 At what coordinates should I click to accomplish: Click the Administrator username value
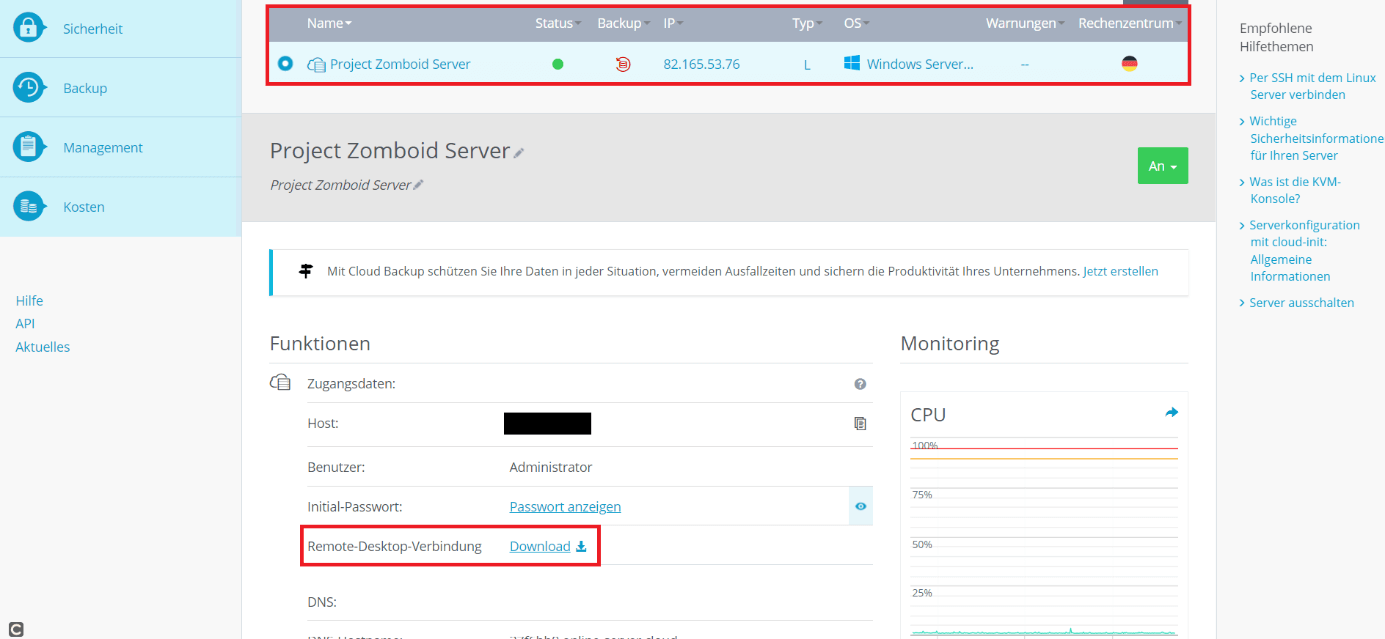551,467
